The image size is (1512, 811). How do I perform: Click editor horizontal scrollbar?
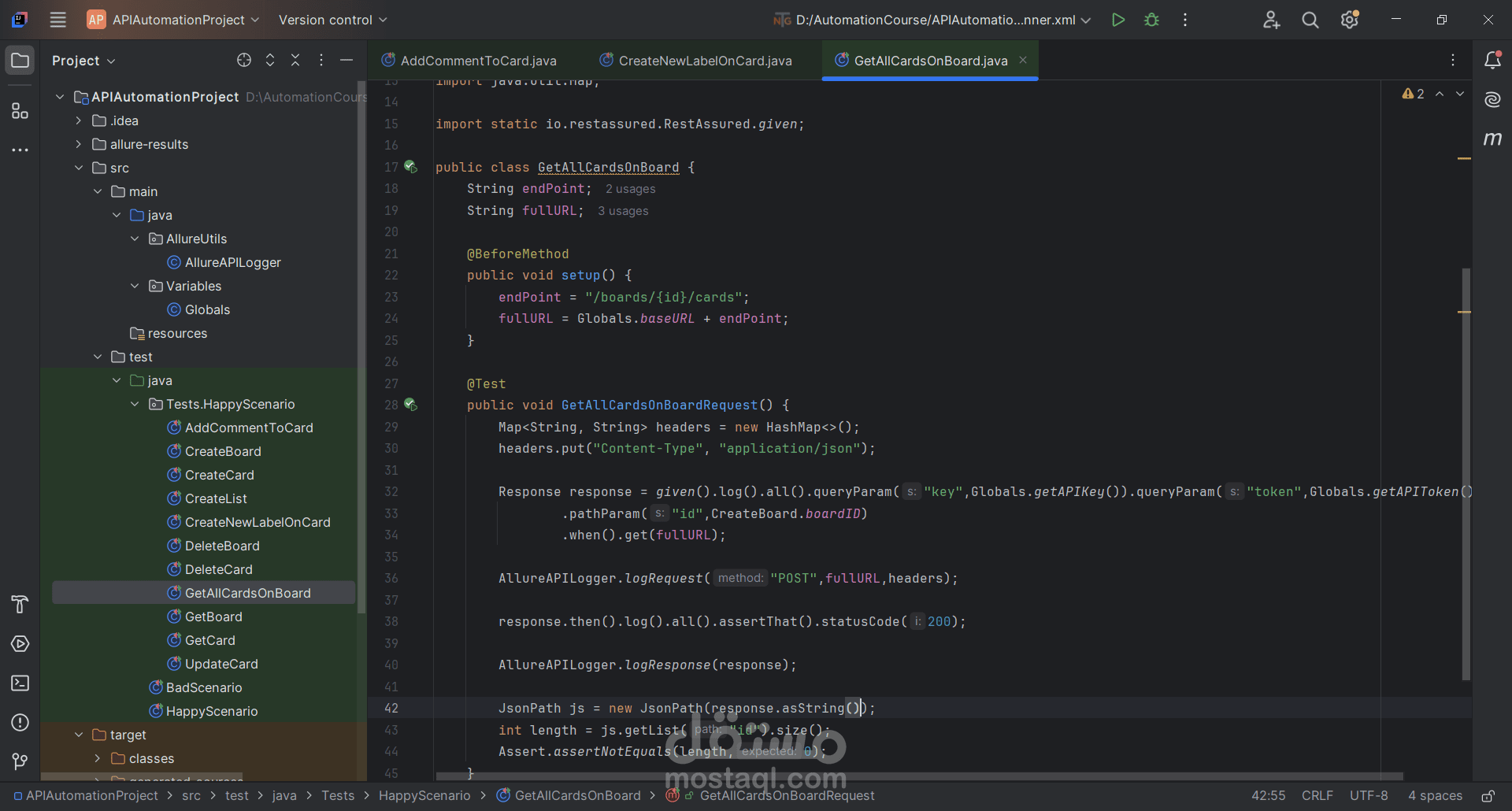919,776
